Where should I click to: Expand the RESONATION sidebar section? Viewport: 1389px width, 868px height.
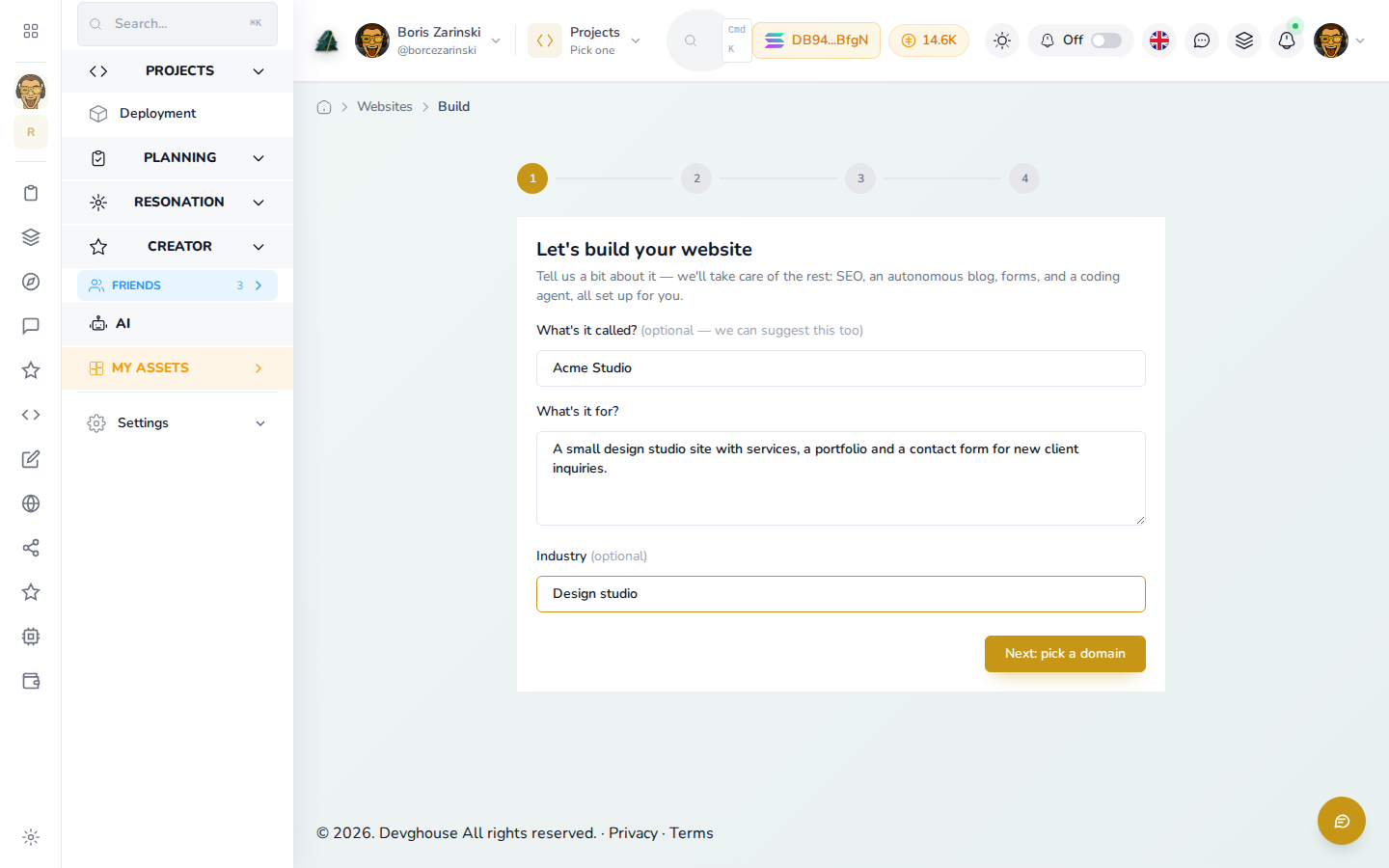click(177, 203)
